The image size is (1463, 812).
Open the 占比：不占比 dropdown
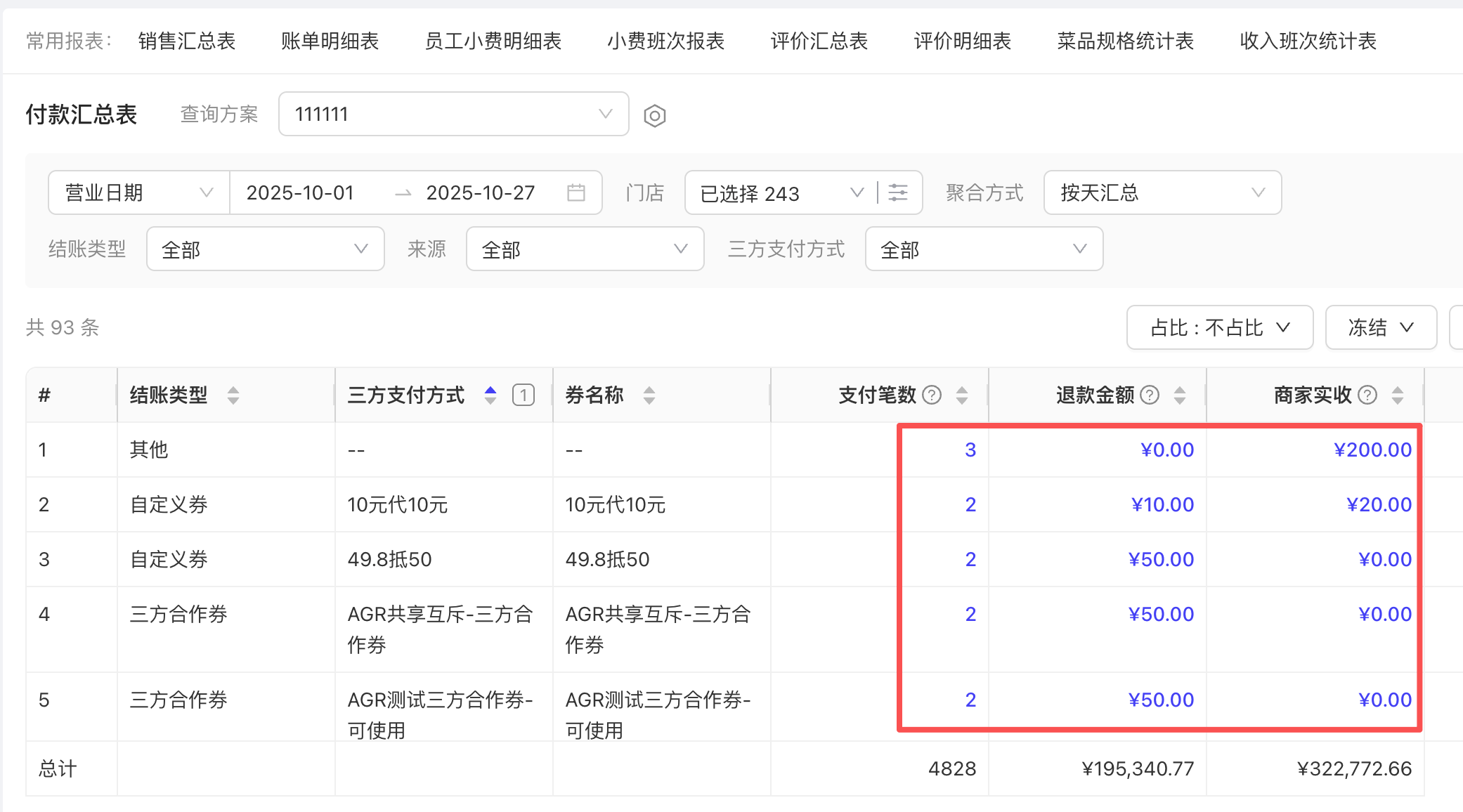coord(1219,327)
